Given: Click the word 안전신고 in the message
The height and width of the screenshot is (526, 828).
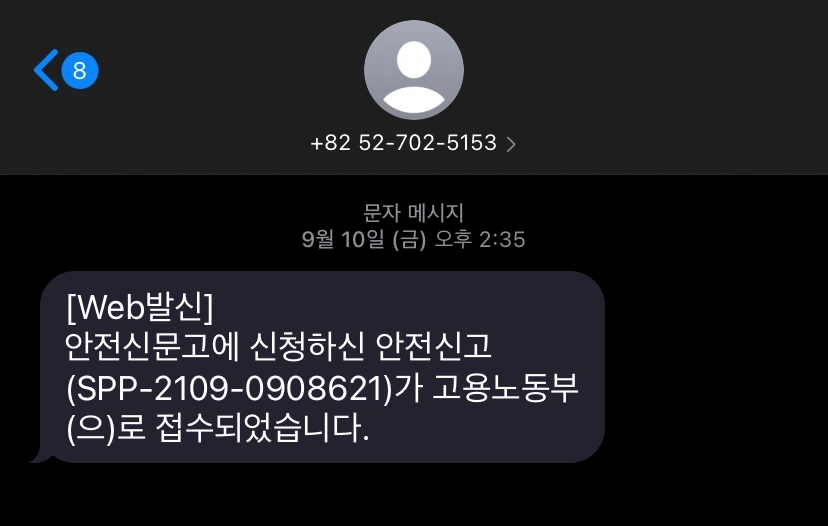Looking at the screenshot, I should [x=434, y=347].
